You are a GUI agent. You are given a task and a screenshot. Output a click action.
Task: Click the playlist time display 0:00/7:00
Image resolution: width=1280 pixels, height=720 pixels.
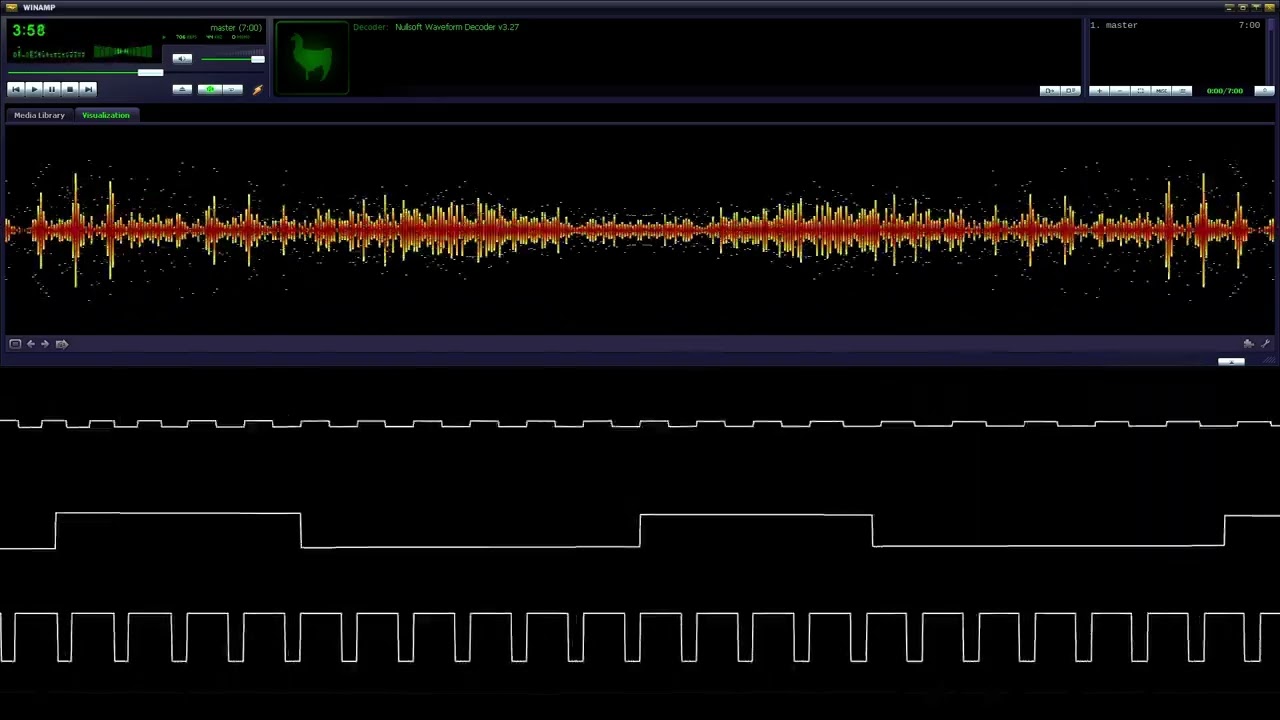pos(1224,91)
